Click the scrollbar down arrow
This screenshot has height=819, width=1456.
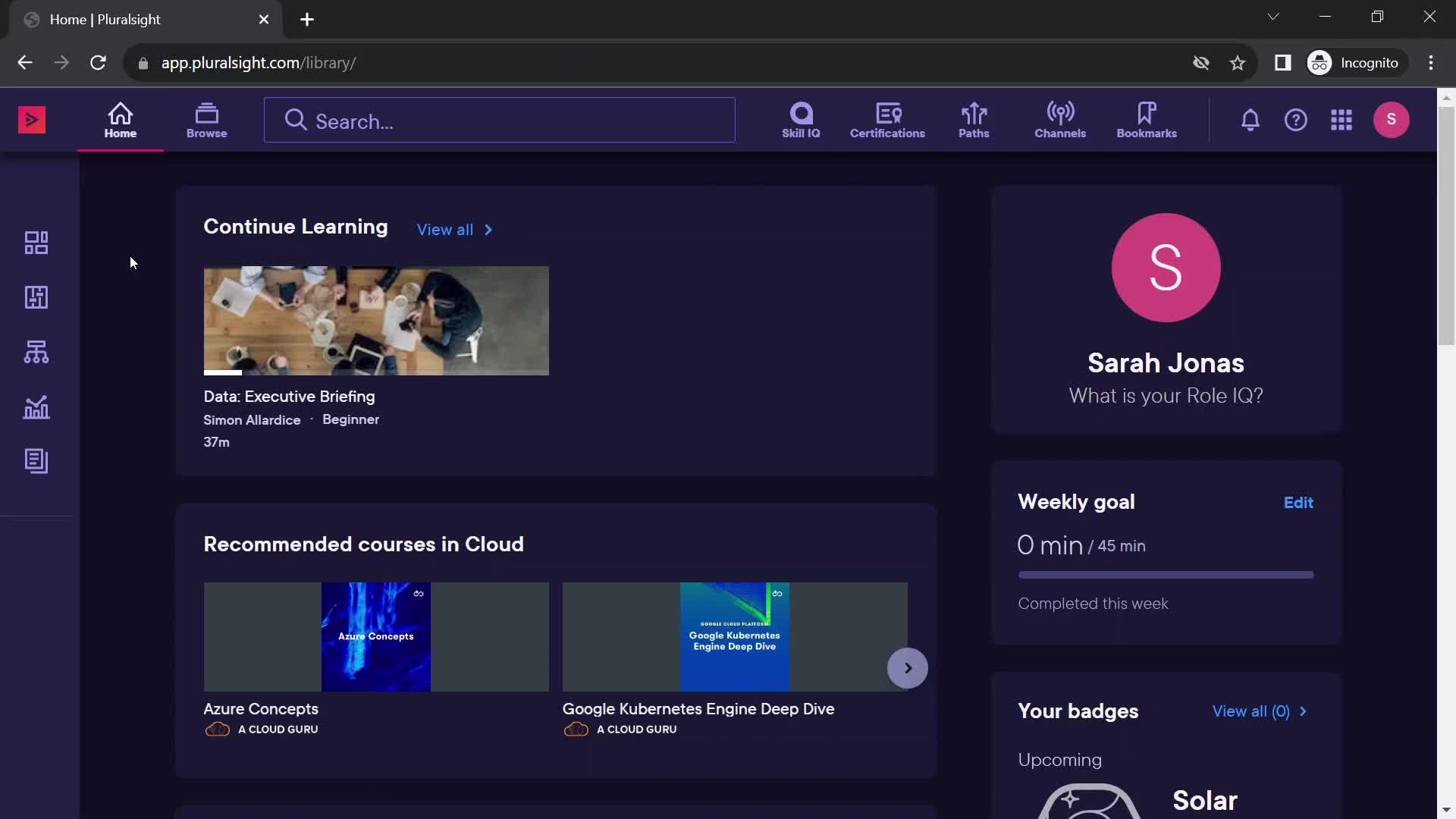pyautogui.click(x=1446, y=810)
